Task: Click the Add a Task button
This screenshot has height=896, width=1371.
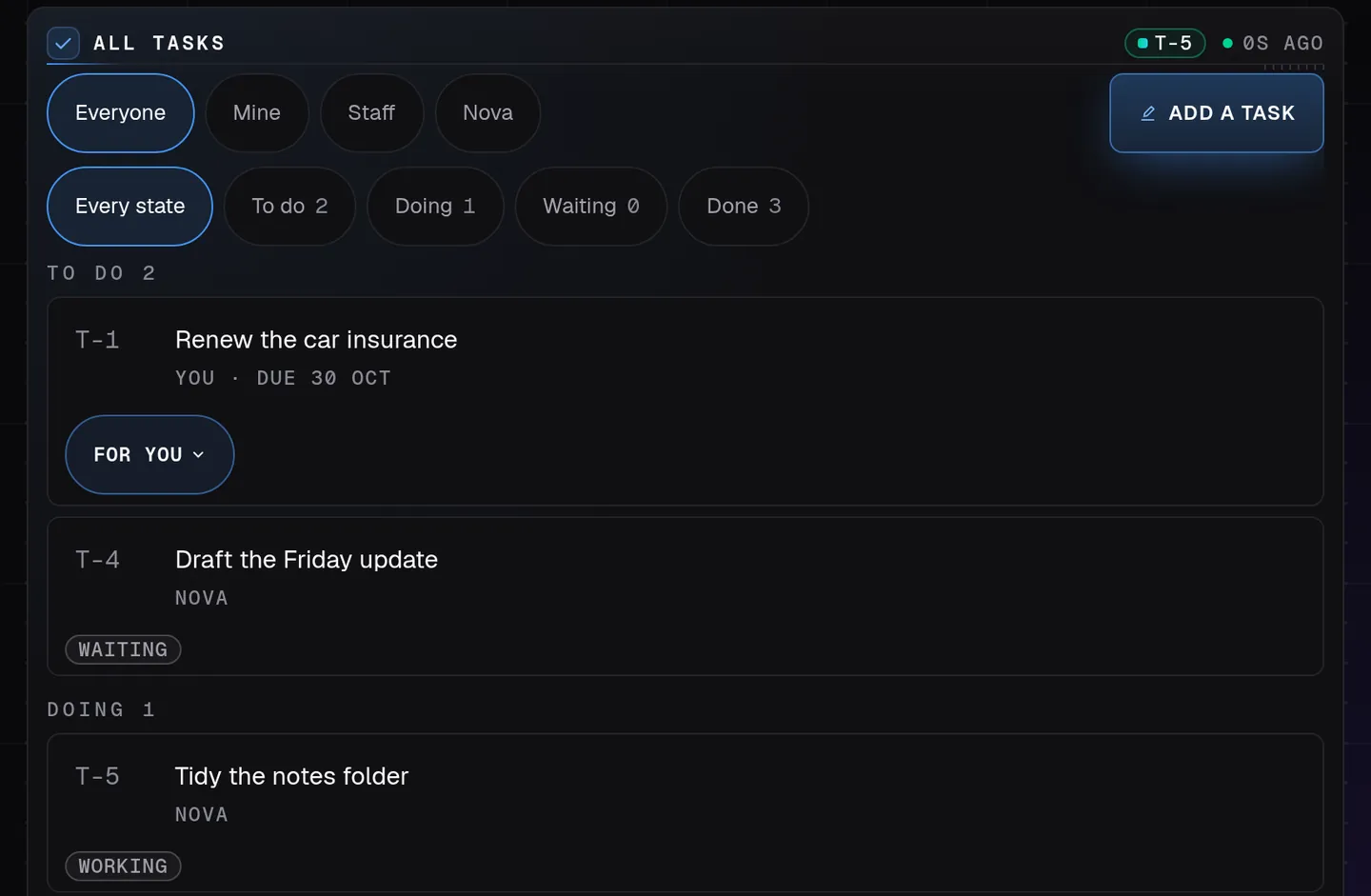Action: click(1217, 113)
